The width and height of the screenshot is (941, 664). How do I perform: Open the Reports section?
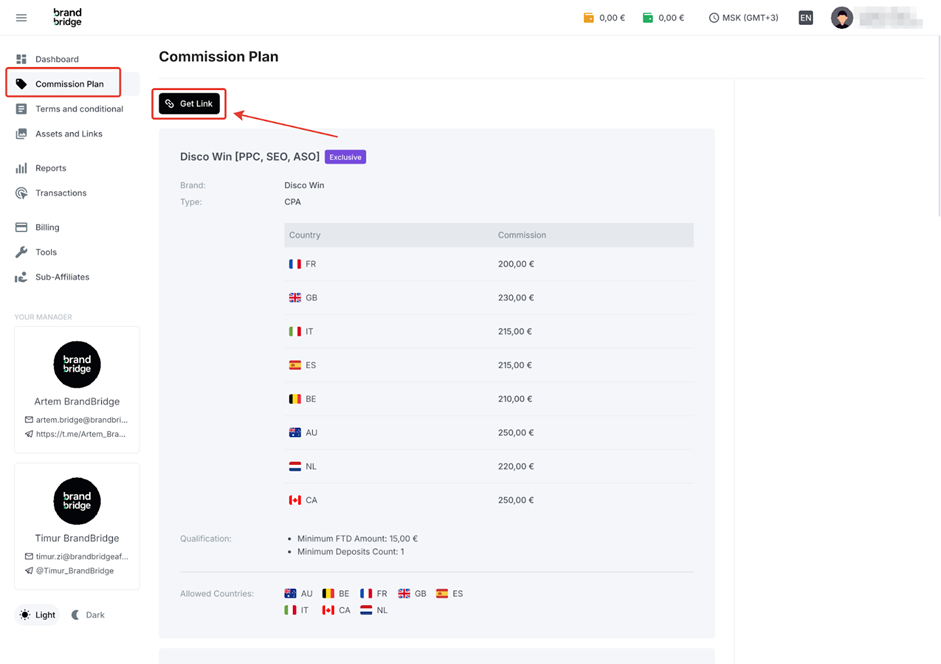[x=51, y=168]
